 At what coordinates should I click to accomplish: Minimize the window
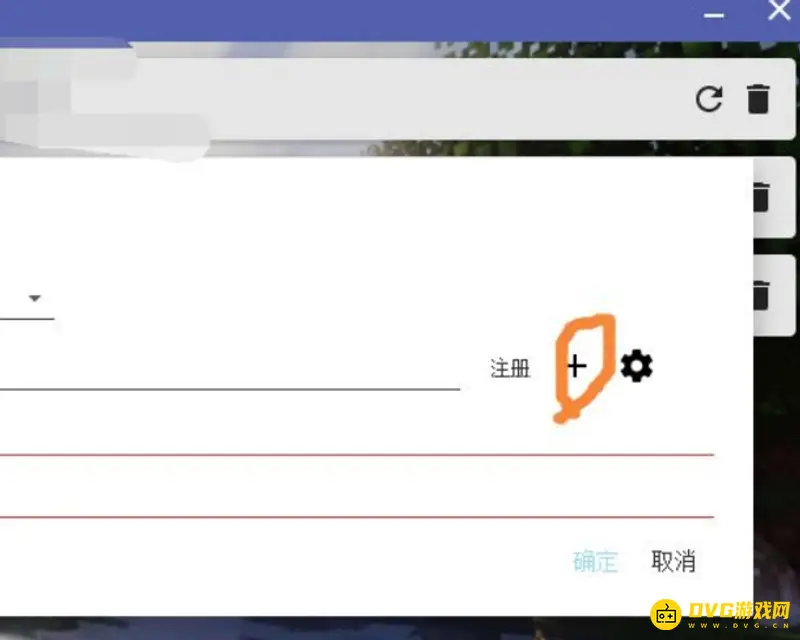pyautogui.click(x=714, y=15)
